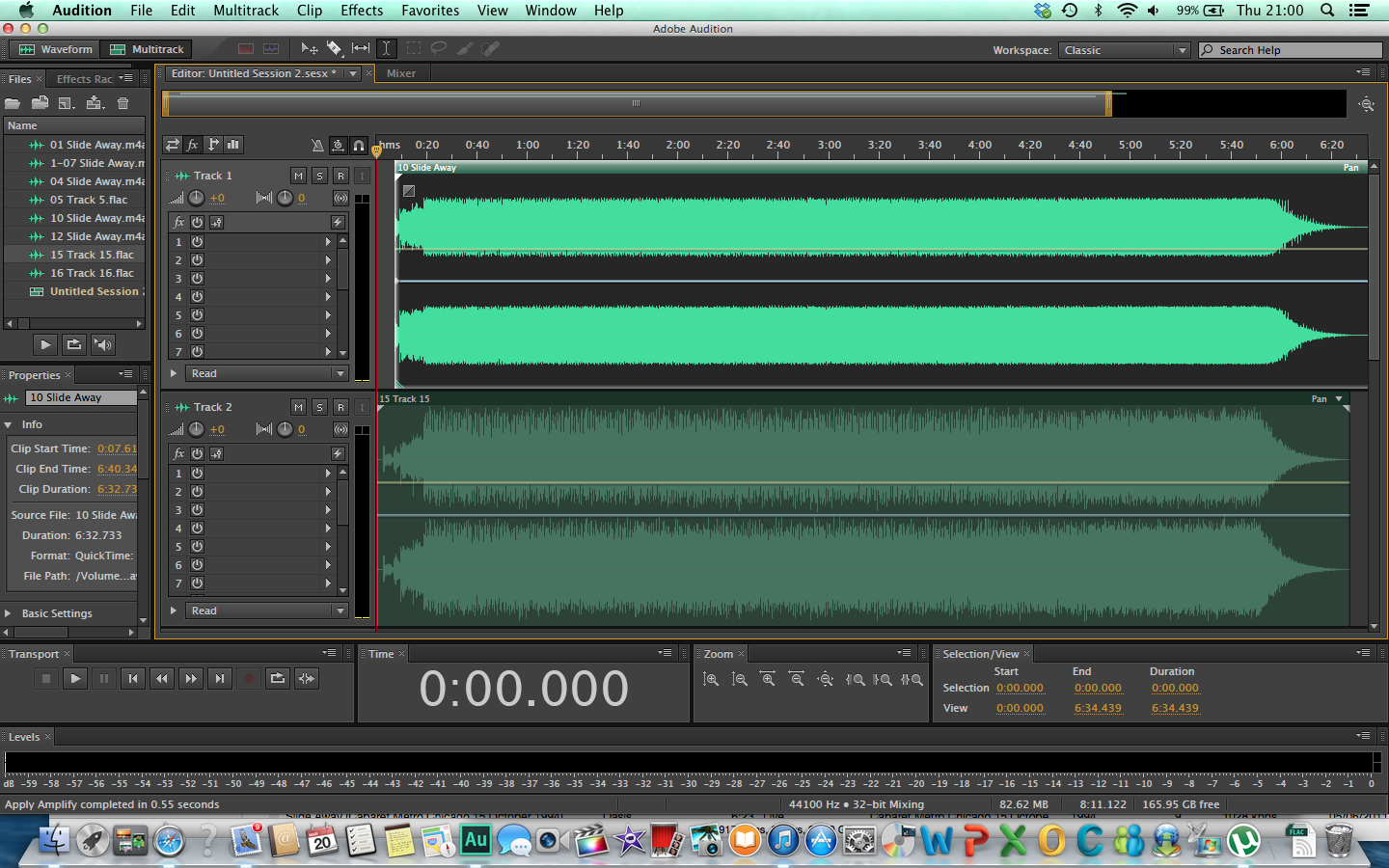Open the Pan dropdown on 15 Track 15 clip

tap(1339, 398)
